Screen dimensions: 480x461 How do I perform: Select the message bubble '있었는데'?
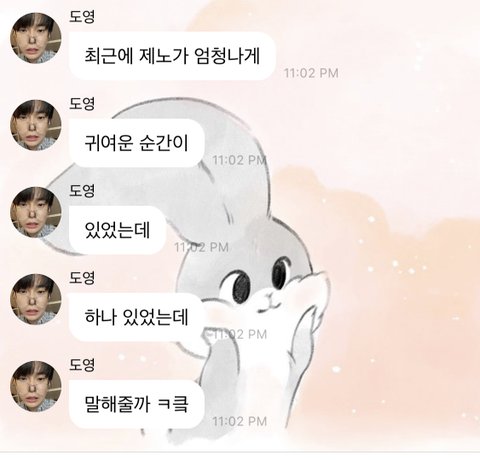point(117,230)
